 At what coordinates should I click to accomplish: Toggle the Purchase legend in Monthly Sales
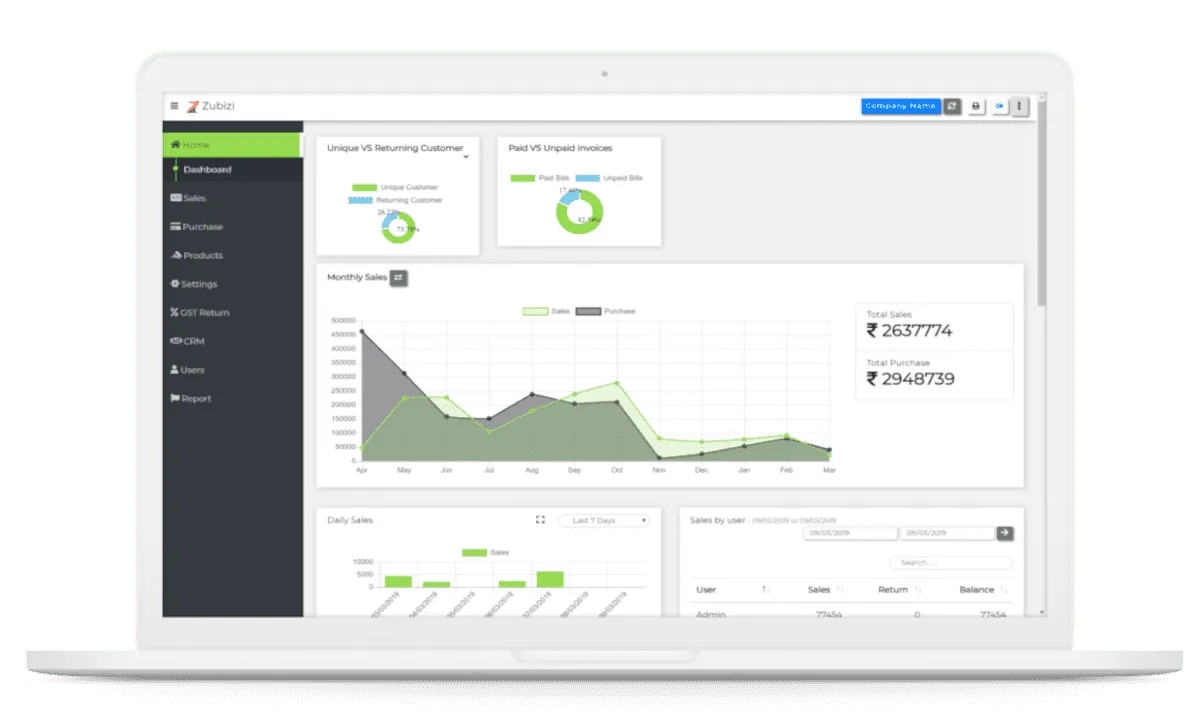pyautogui.click(x=606, y=311)
